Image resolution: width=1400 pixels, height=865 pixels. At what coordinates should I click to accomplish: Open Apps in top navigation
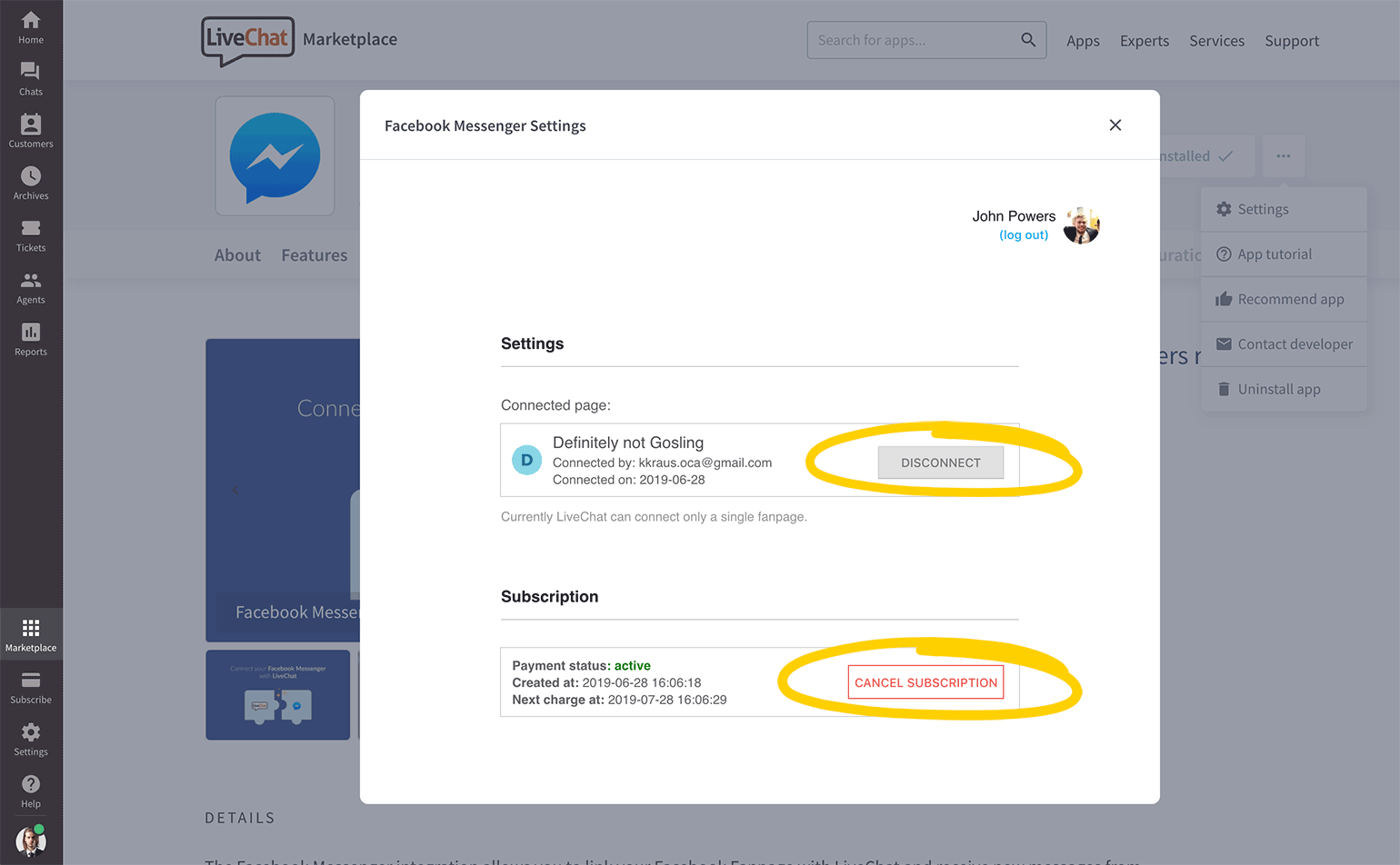tap(1083, 41)
